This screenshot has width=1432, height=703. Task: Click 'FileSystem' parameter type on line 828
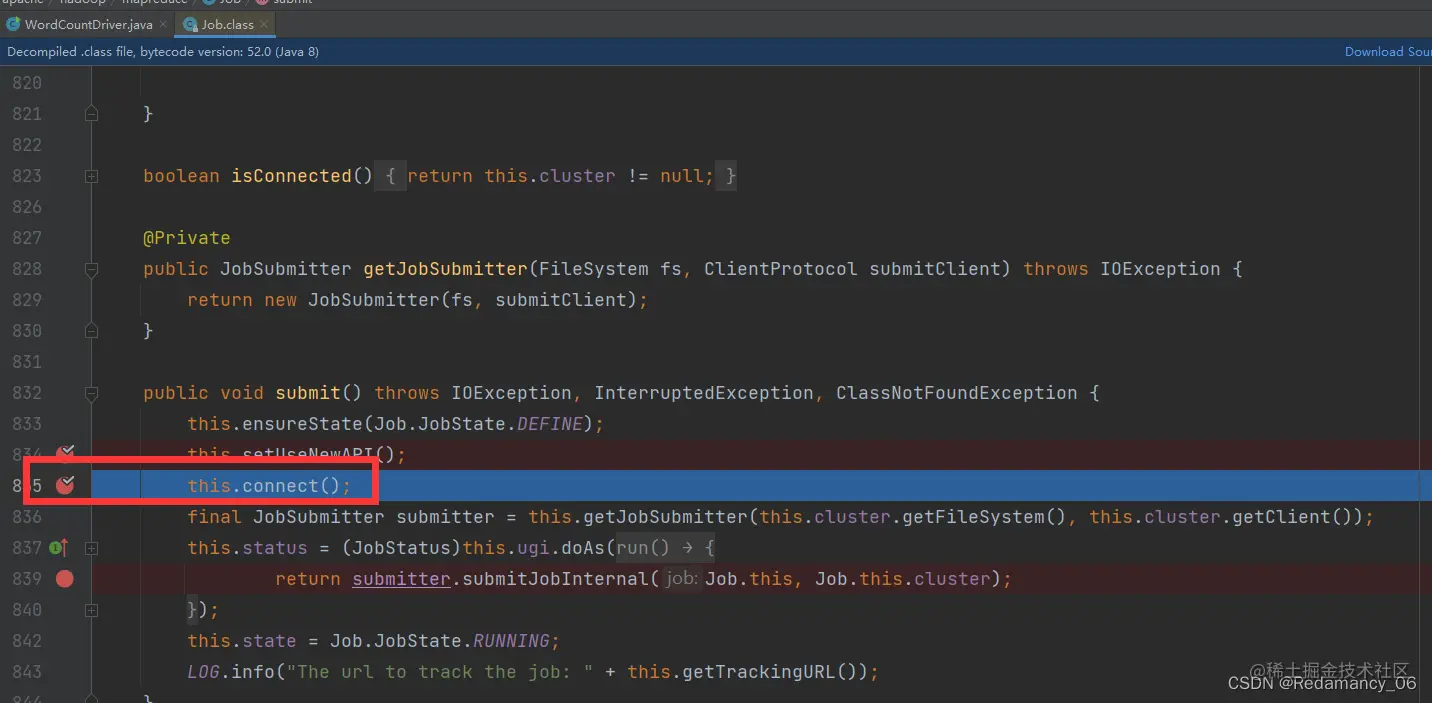point(594,269)
